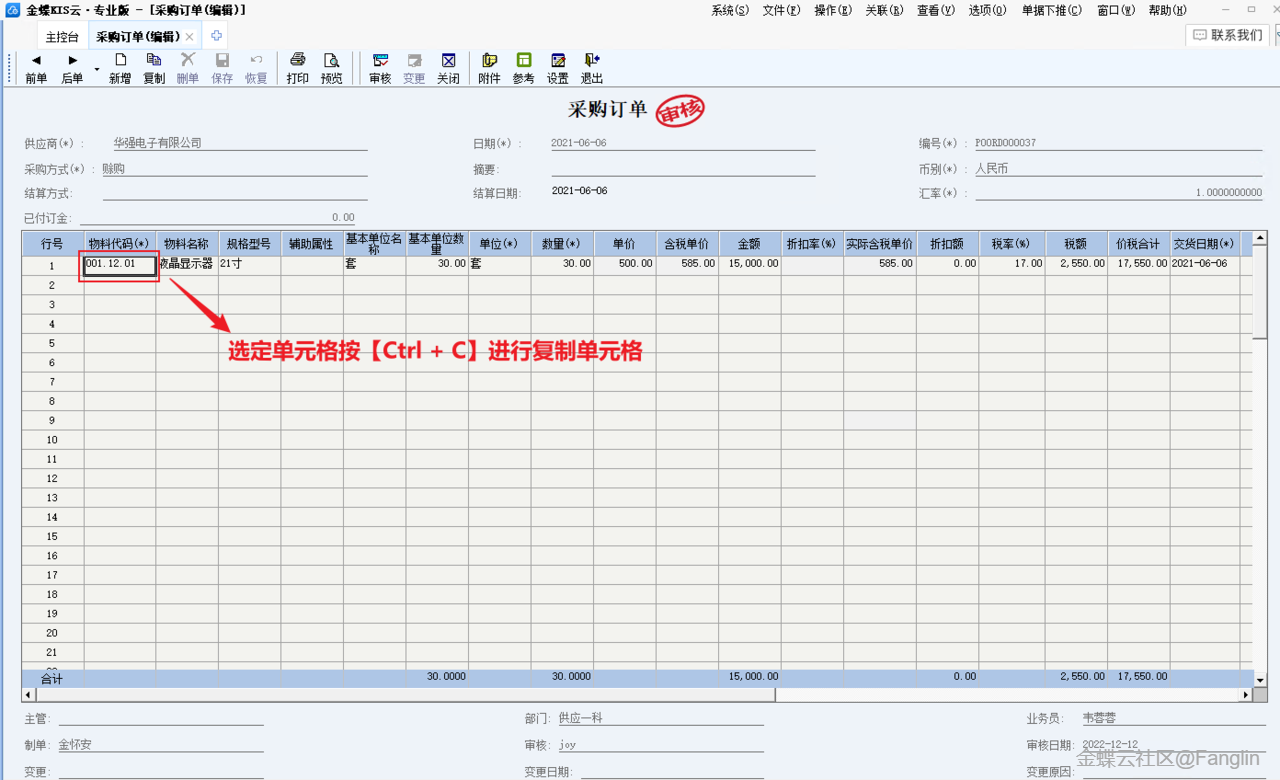Open 预览 print preview

point(331,68)
